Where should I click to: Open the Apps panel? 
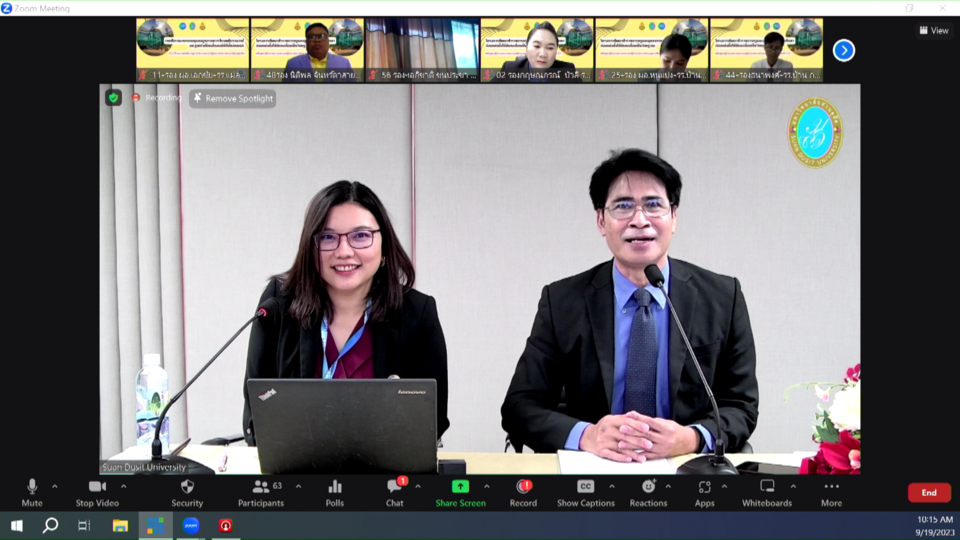[704, 491]
